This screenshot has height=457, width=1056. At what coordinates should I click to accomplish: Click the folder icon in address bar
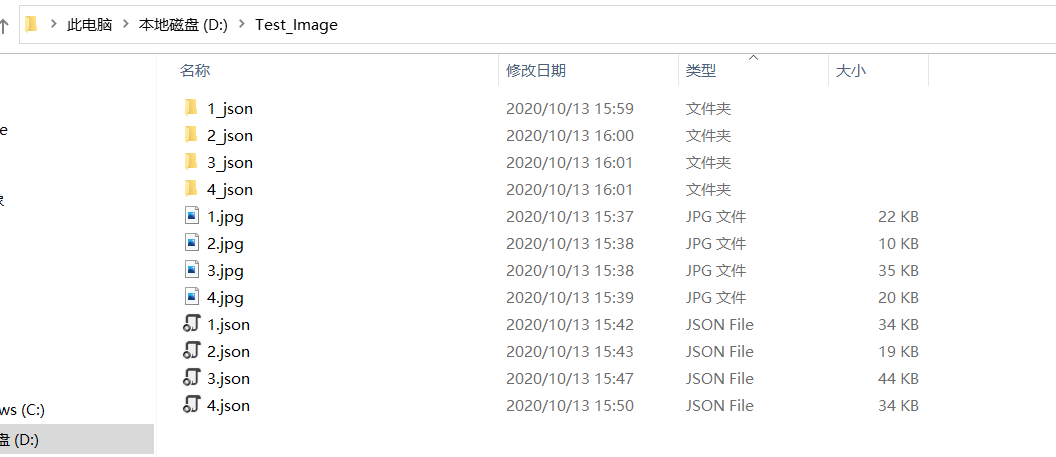(31, 25)
